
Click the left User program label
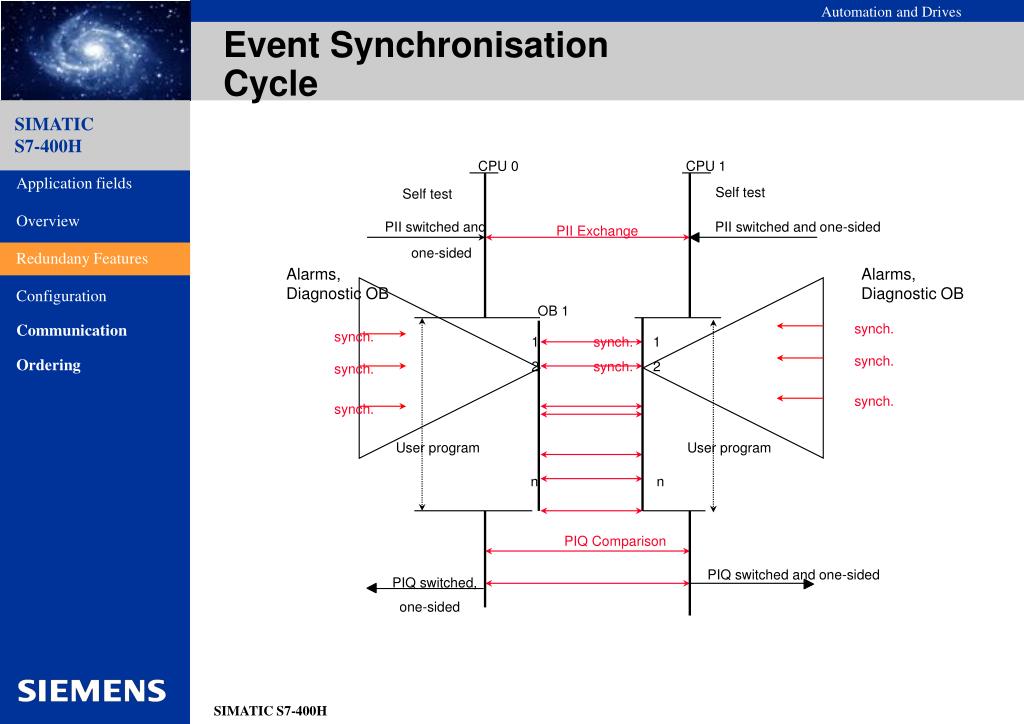point(438,448)
